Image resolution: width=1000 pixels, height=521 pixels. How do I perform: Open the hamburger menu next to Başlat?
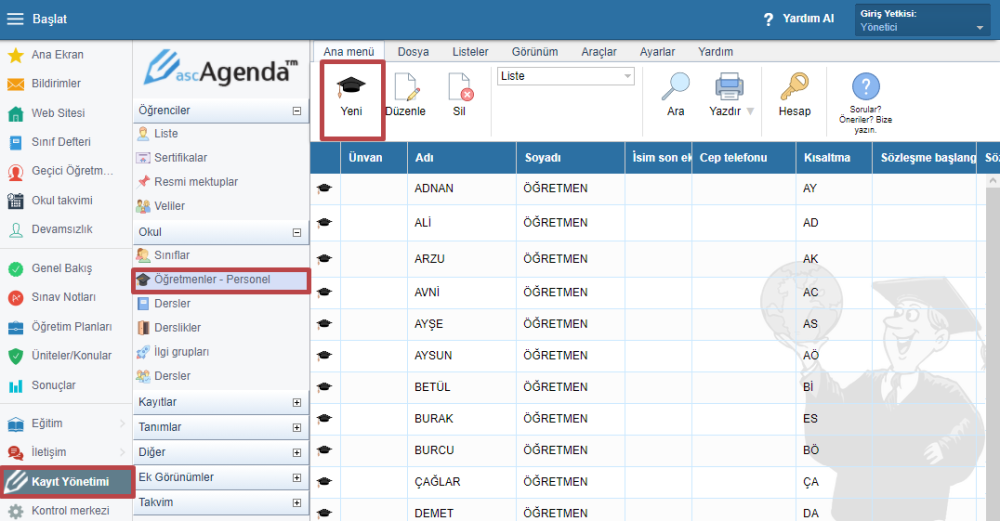15,19
